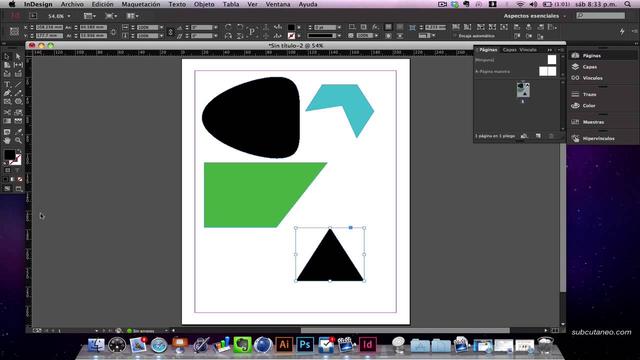Viewport: 640px width, 360px height.
Task: Click the Note tool
Action: click(x=7, y=131)
